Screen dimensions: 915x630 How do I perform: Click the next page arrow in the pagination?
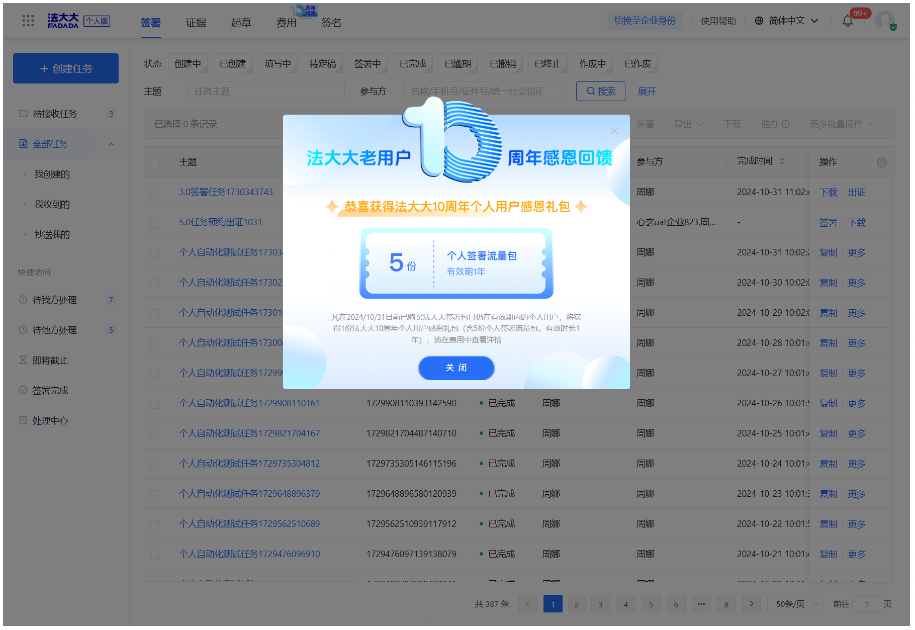pos(752,604)
